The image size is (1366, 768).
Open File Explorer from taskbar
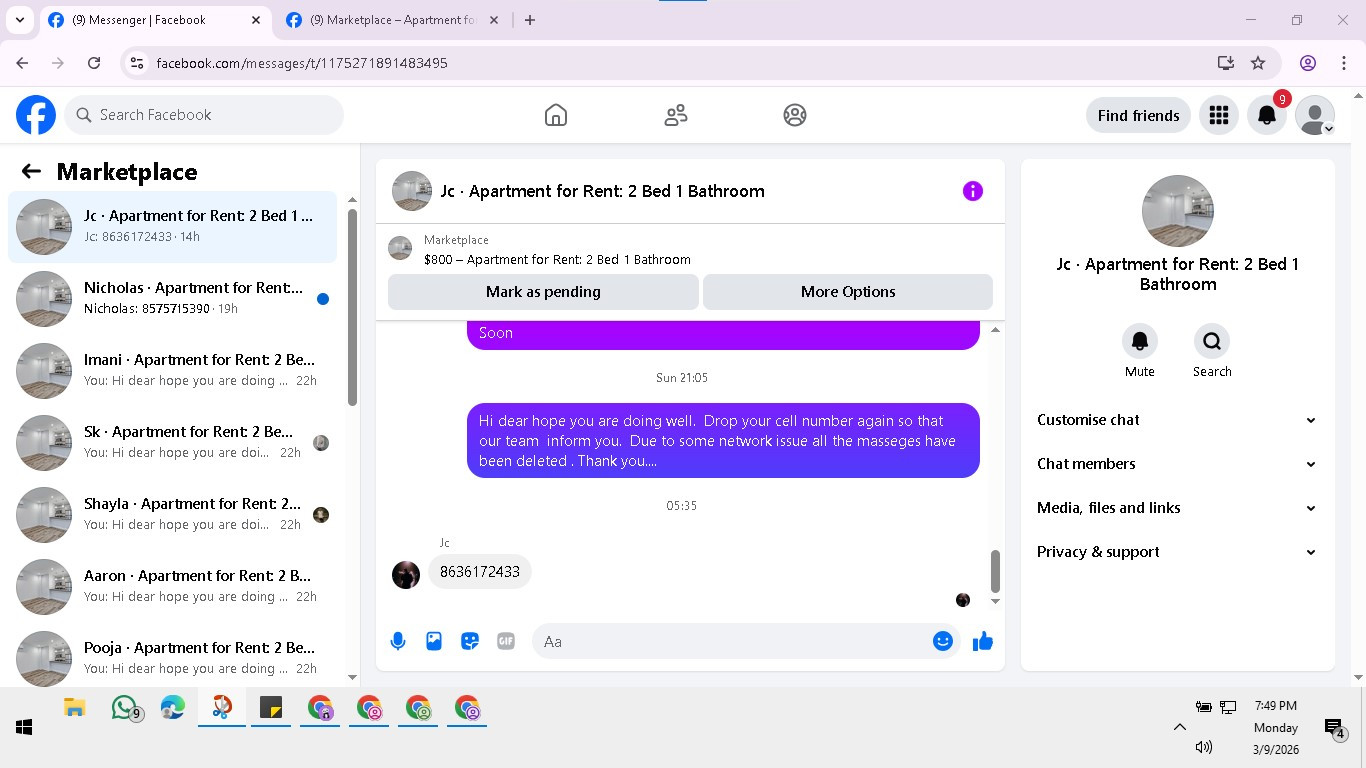(x=75, y=708)
